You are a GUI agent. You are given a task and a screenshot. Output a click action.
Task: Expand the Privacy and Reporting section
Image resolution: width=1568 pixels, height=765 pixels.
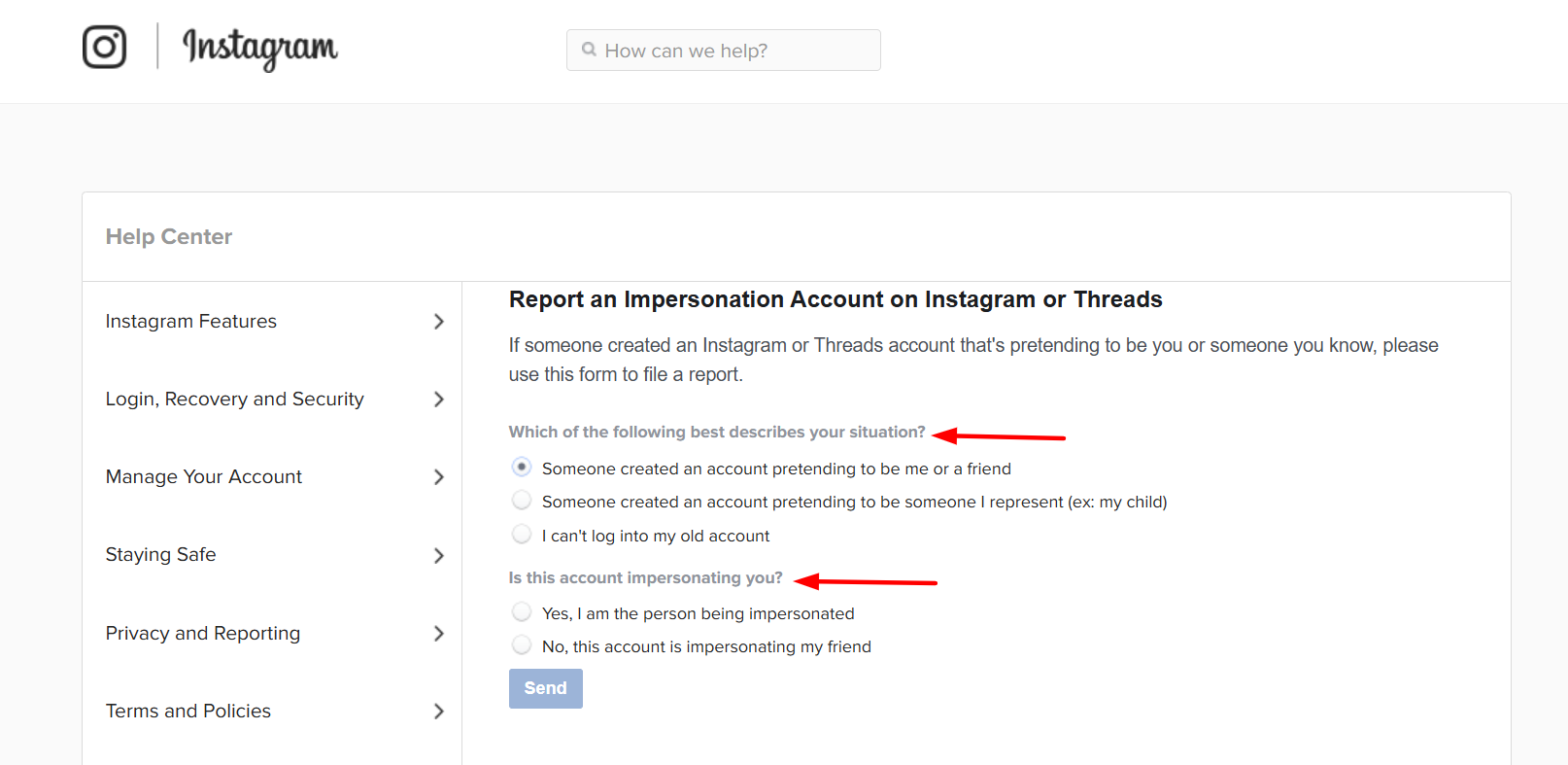pos(202,633)
